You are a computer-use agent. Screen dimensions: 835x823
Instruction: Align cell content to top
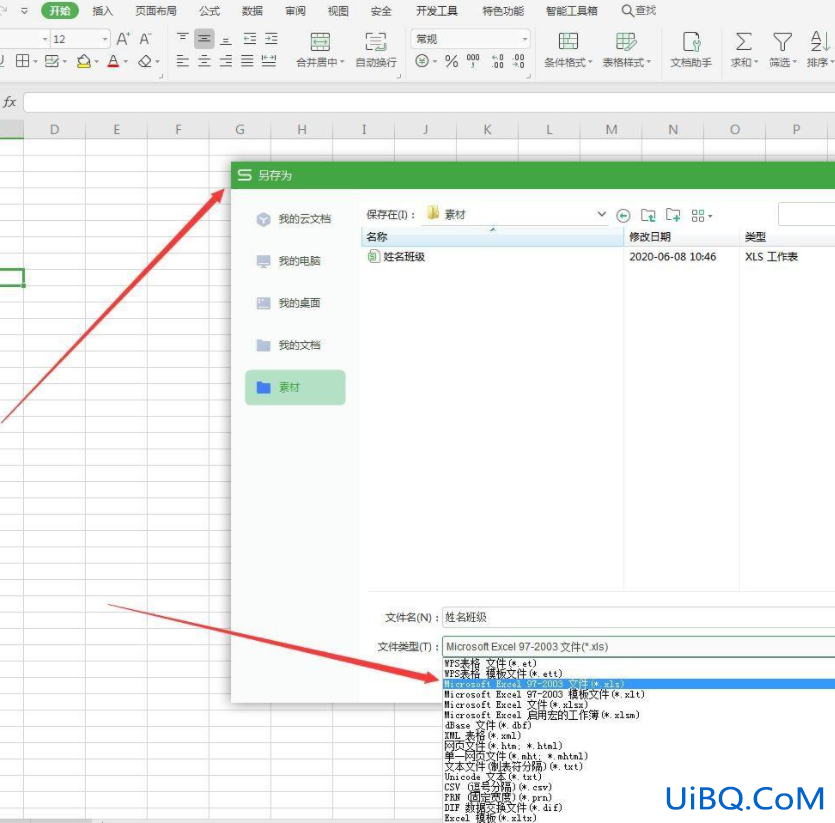183,38
